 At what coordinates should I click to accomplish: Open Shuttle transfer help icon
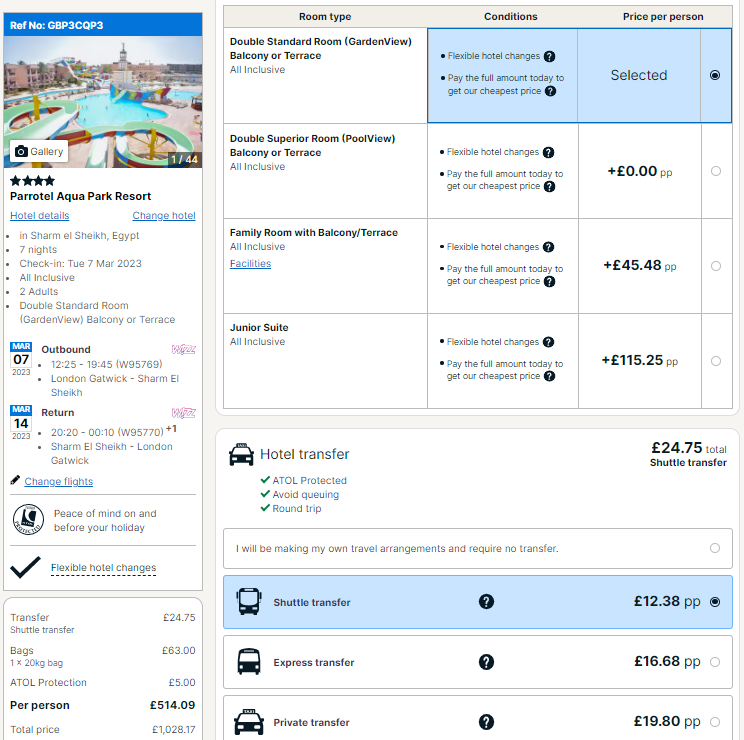[486, 601]
